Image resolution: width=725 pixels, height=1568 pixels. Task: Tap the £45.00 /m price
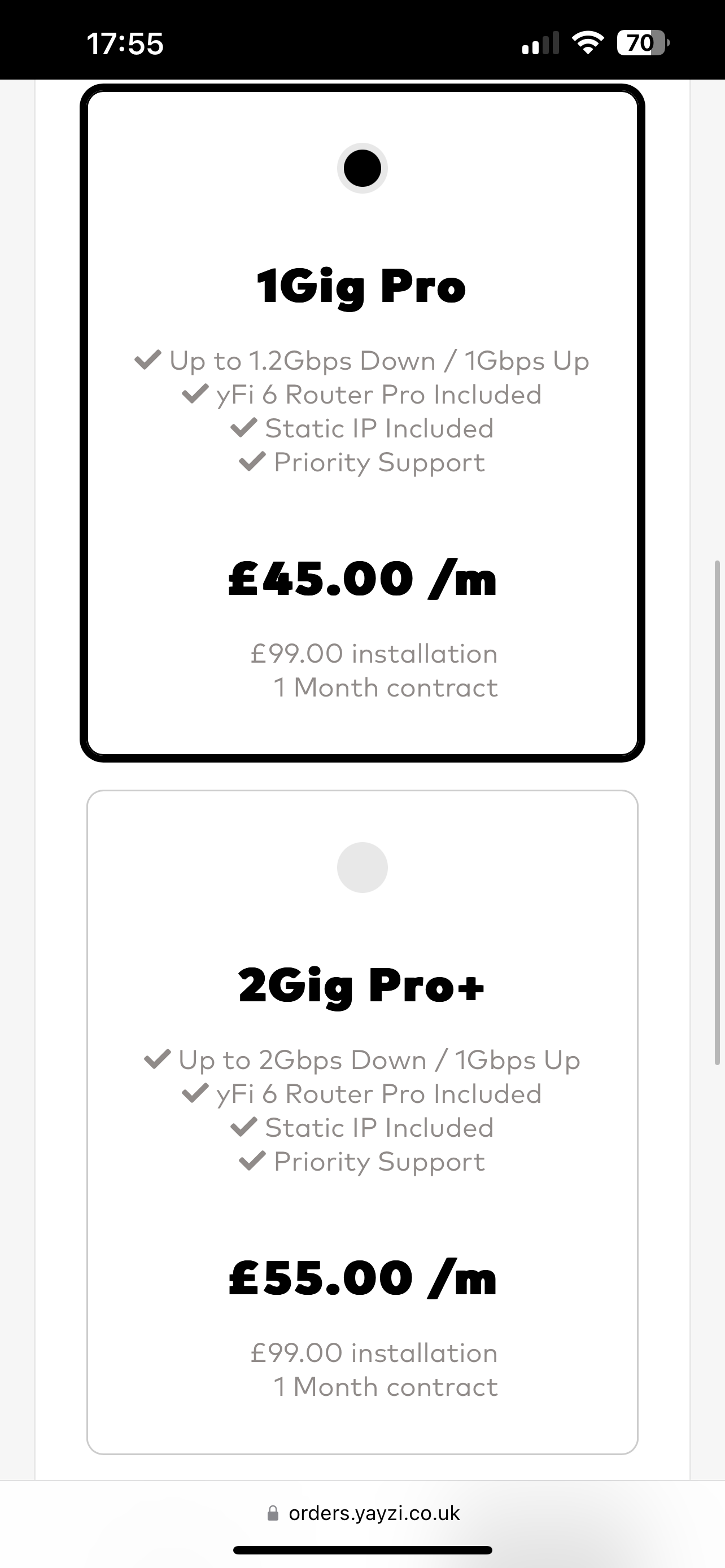[362, 578]
